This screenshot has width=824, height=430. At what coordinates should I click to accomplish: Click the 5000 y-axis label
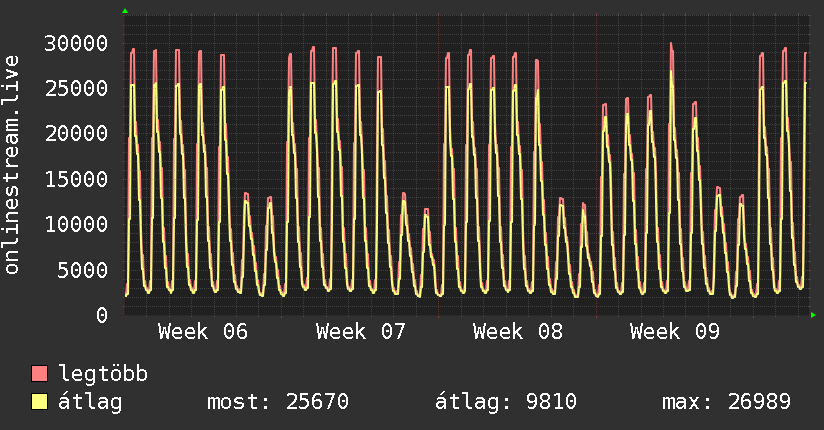coord(83,271)
